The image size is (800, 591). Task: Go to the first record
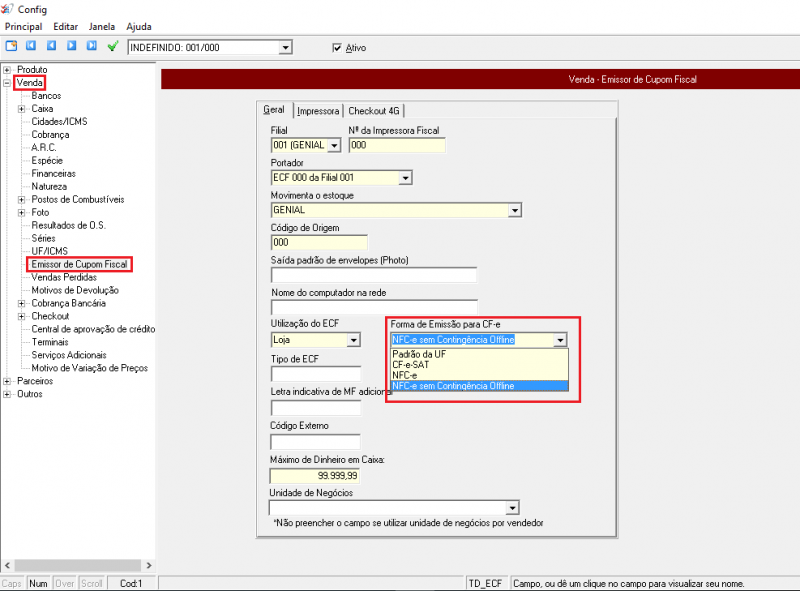click(x=31, y=46)
